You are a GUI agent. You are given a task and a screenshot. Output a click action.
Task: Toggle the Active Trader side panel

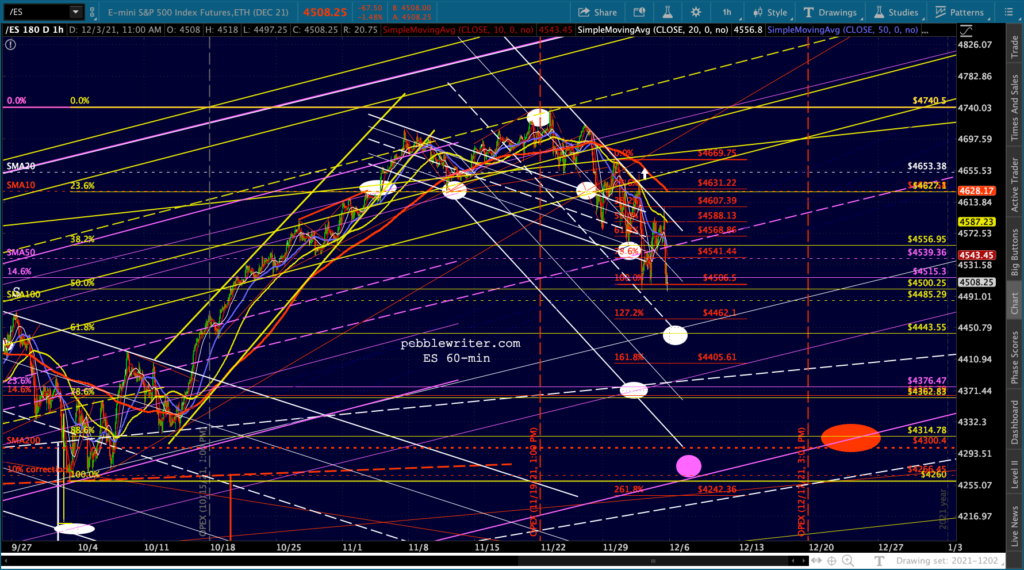tap(1012, 180)
